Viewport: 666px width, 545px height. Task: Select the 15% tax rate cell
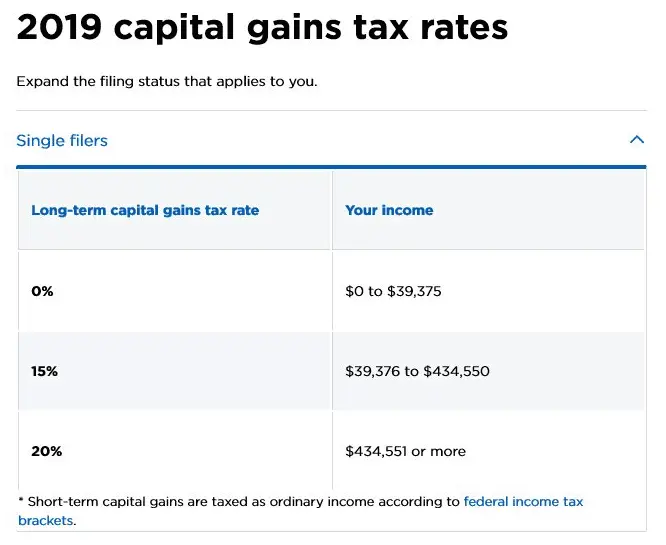[x=45, y=371]
